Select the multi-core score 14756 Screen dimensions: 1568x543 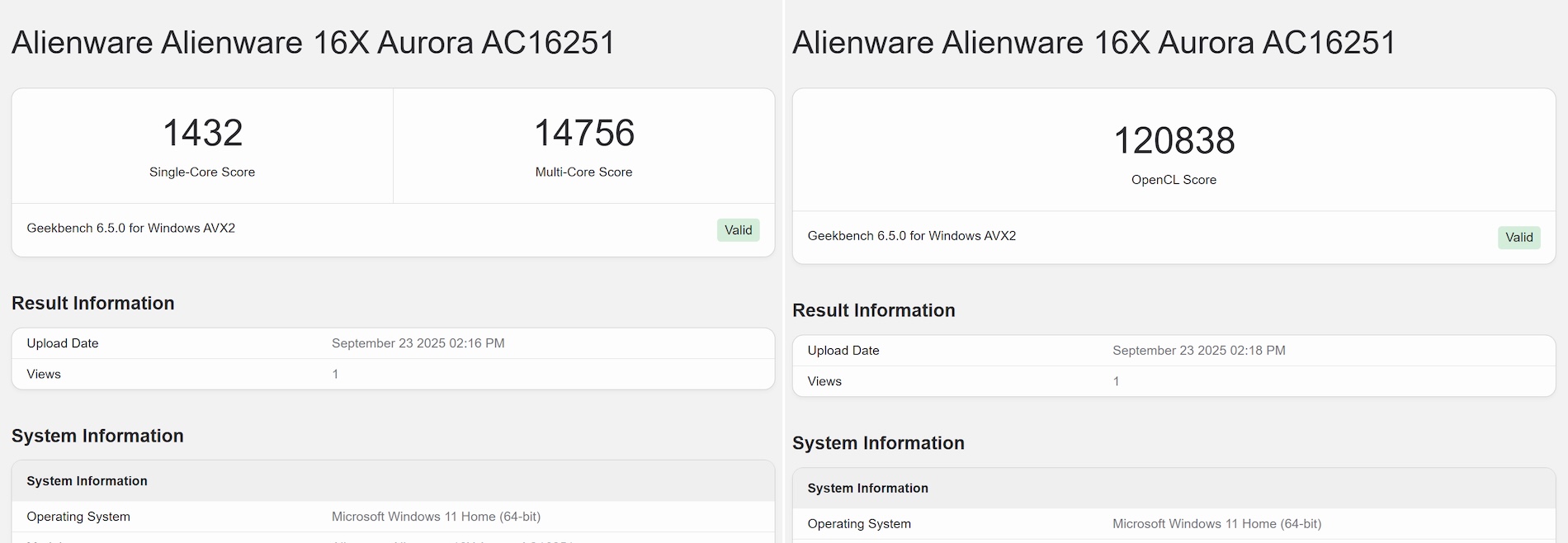pos(583,133)
